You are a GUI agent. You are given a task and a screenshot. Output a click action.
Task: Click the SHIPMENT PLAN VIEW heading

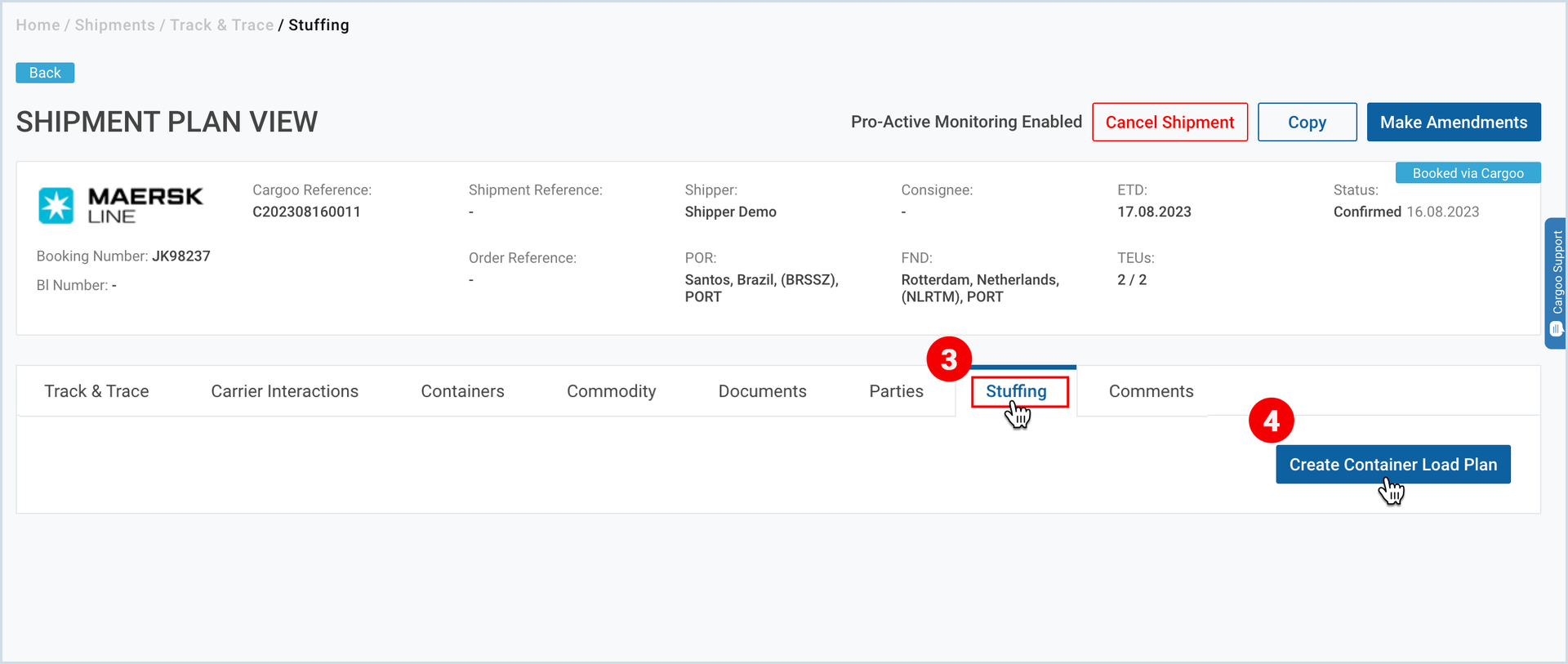(167, 122)
